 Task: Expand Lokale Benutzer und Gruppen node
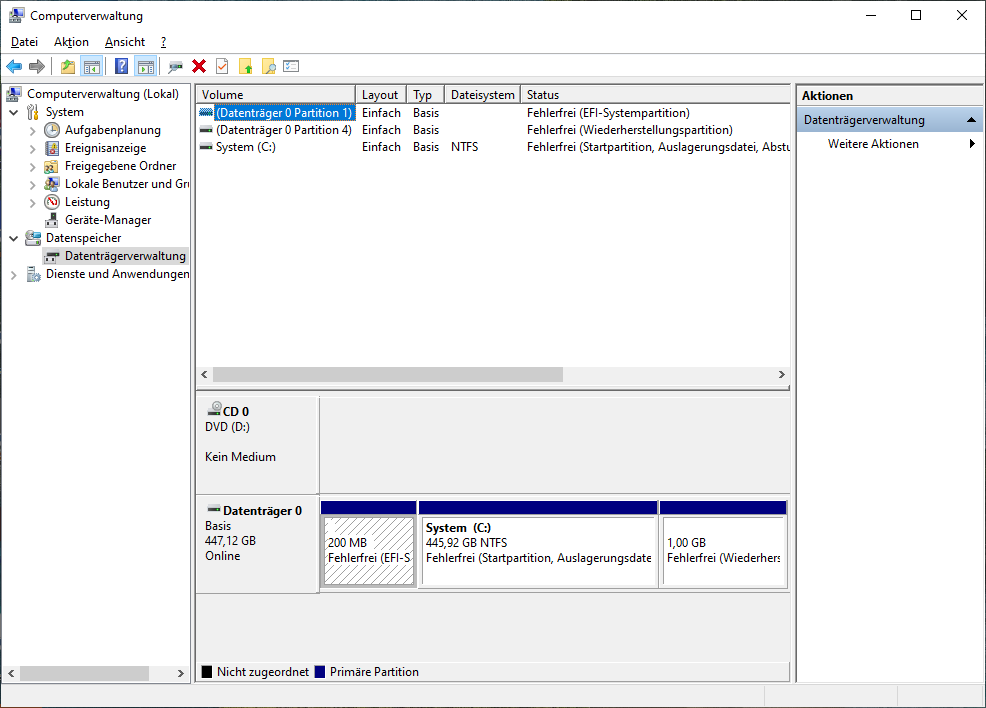[x=33, y=185]
